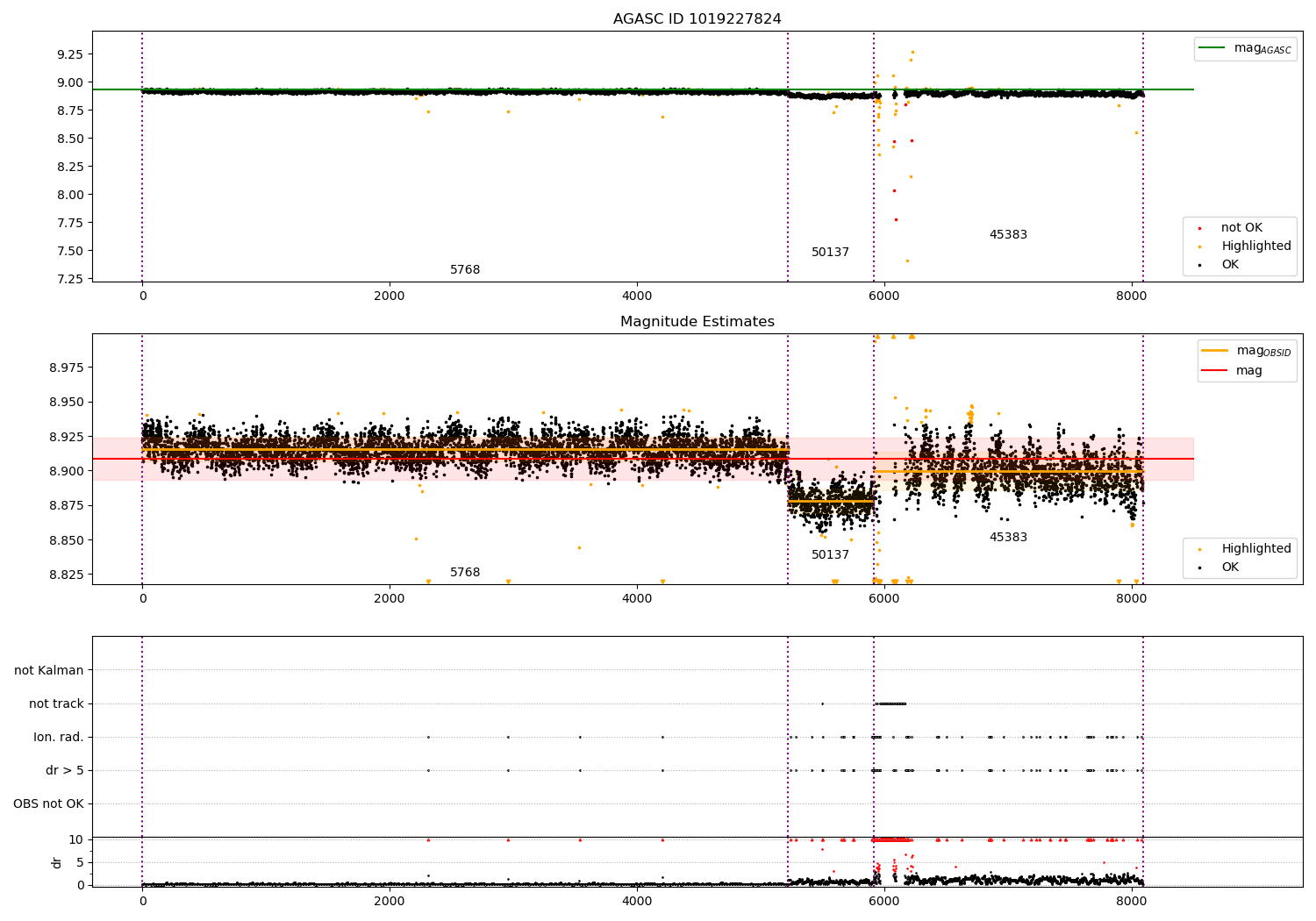
Task: Click the green mag_AGASC legend line sample
Action: coord(1212,48)
